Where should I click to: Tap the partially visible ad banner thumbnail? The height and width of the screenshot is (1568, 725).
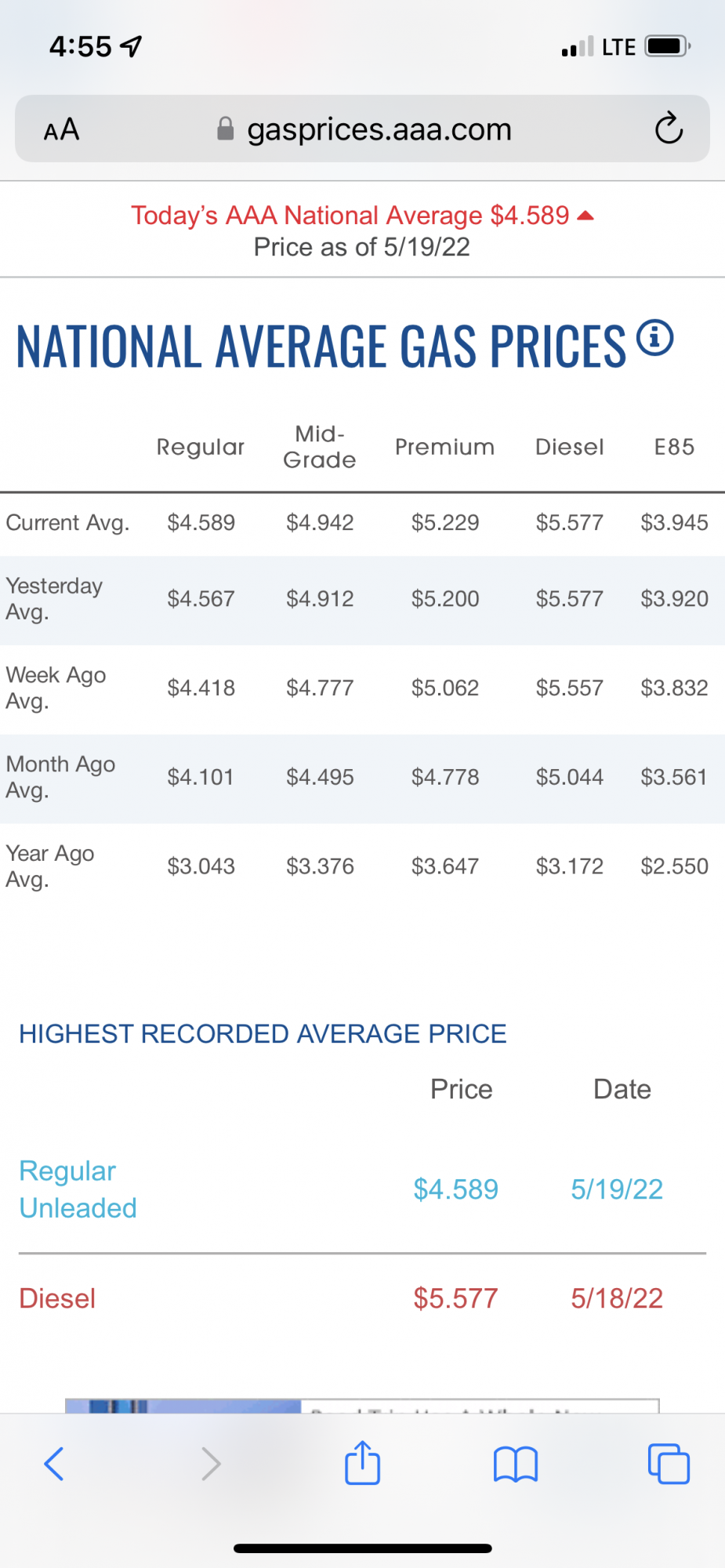(183, 1406)
